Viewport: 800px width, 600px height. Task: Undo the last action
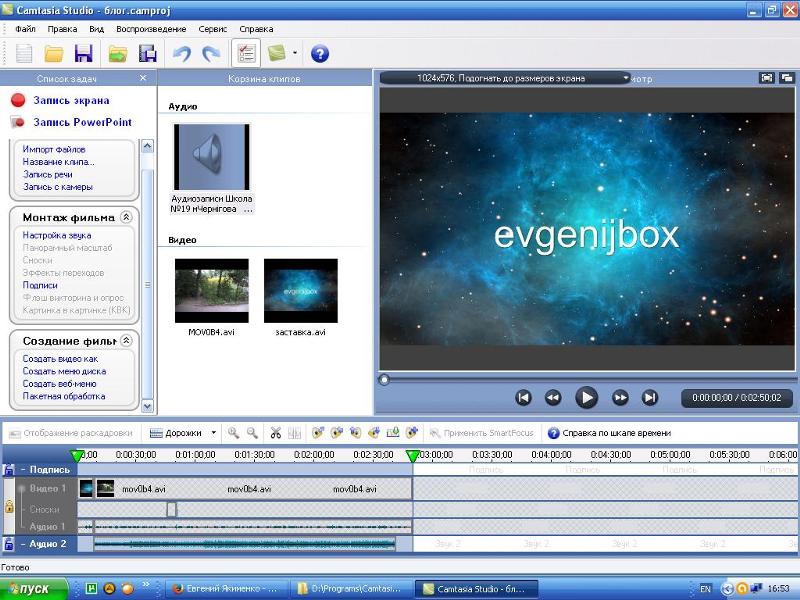(182, 54)
